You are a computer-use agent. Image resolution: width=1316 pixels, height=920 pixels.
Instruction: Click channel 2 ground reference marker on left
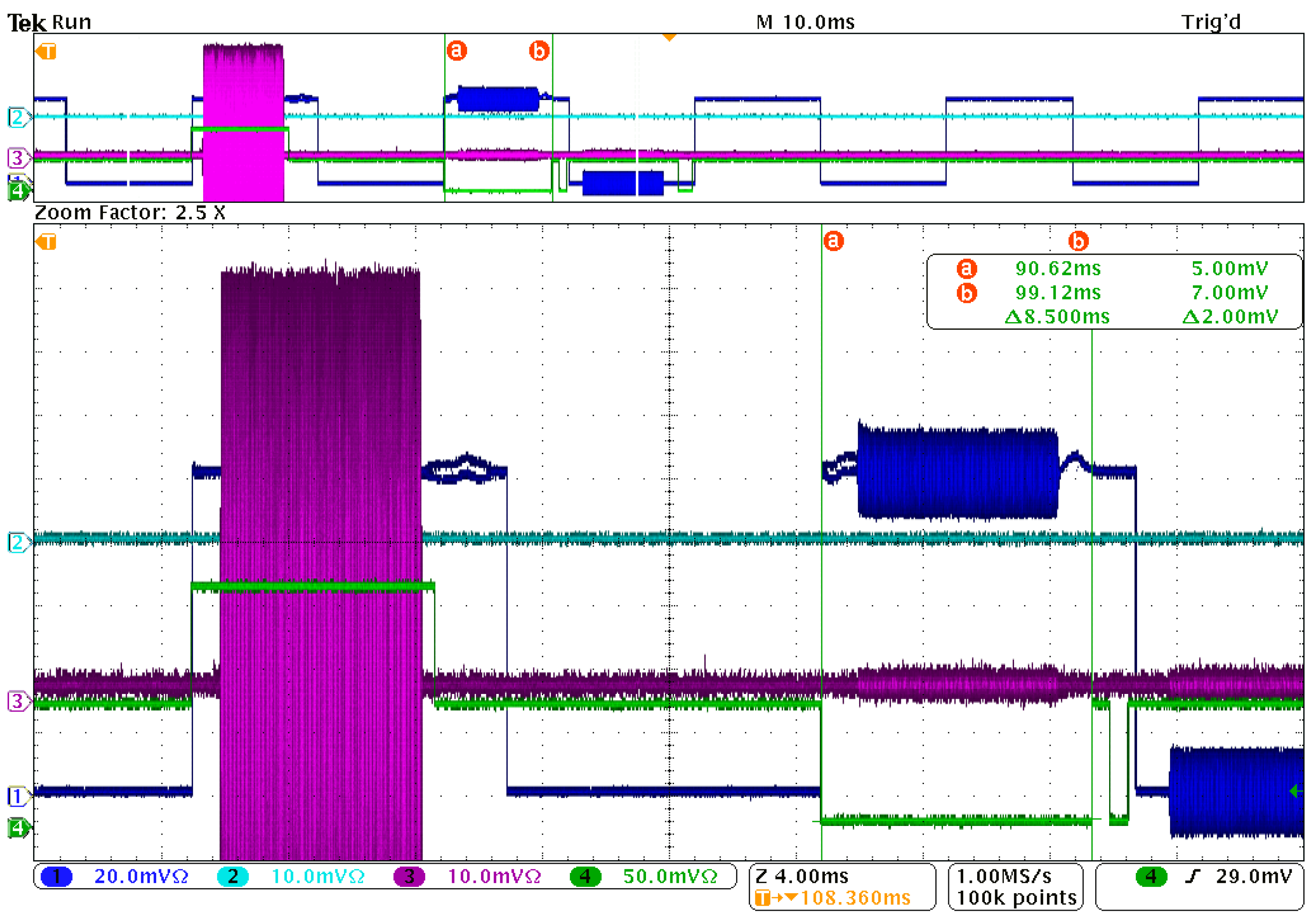click(x=18, y=542)
